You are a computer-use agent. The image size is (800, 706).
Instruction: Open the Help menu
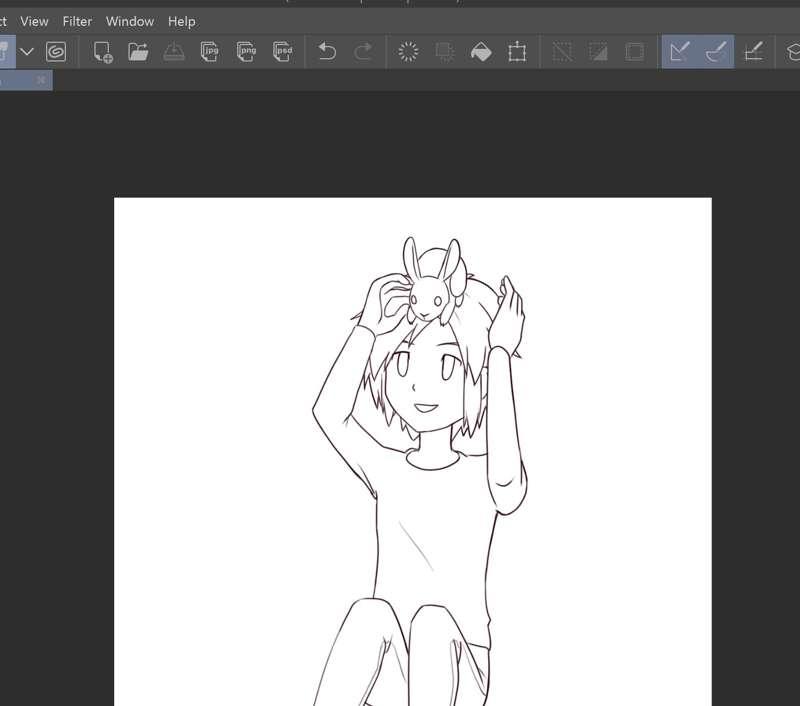coord(182,21)
